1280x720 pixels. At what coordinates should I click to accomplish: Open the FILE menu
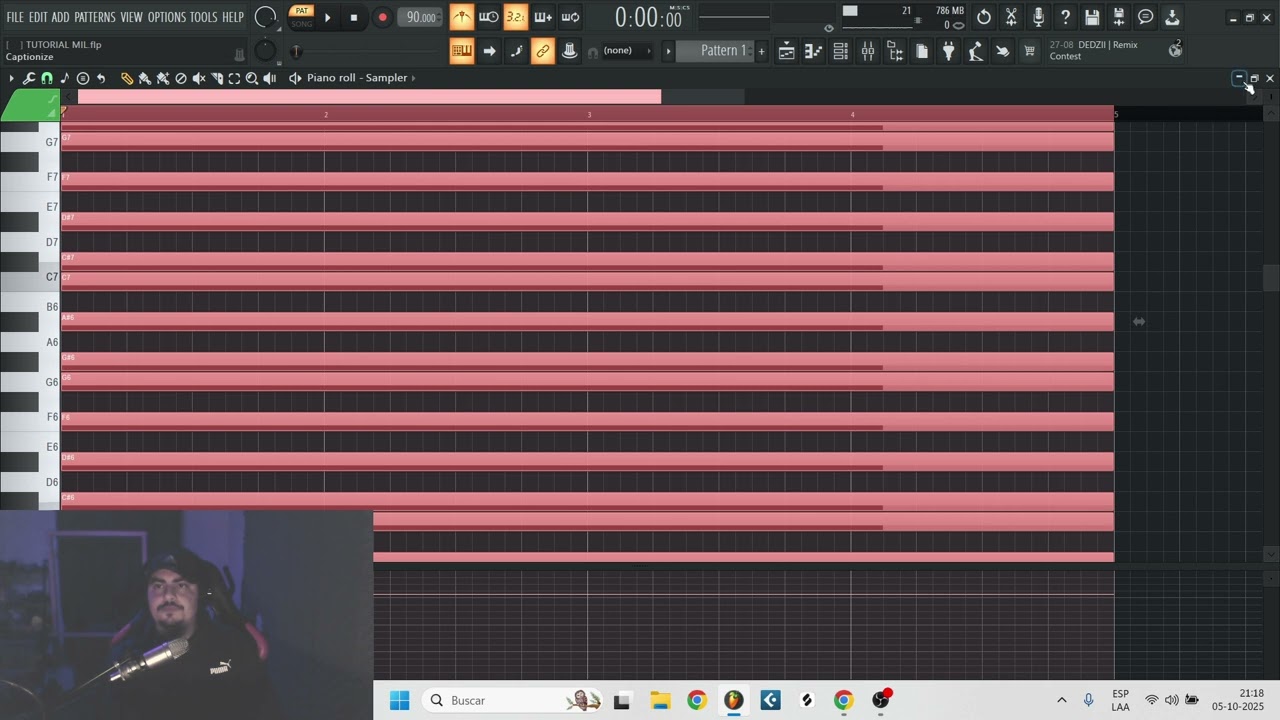tap(15, 17)
